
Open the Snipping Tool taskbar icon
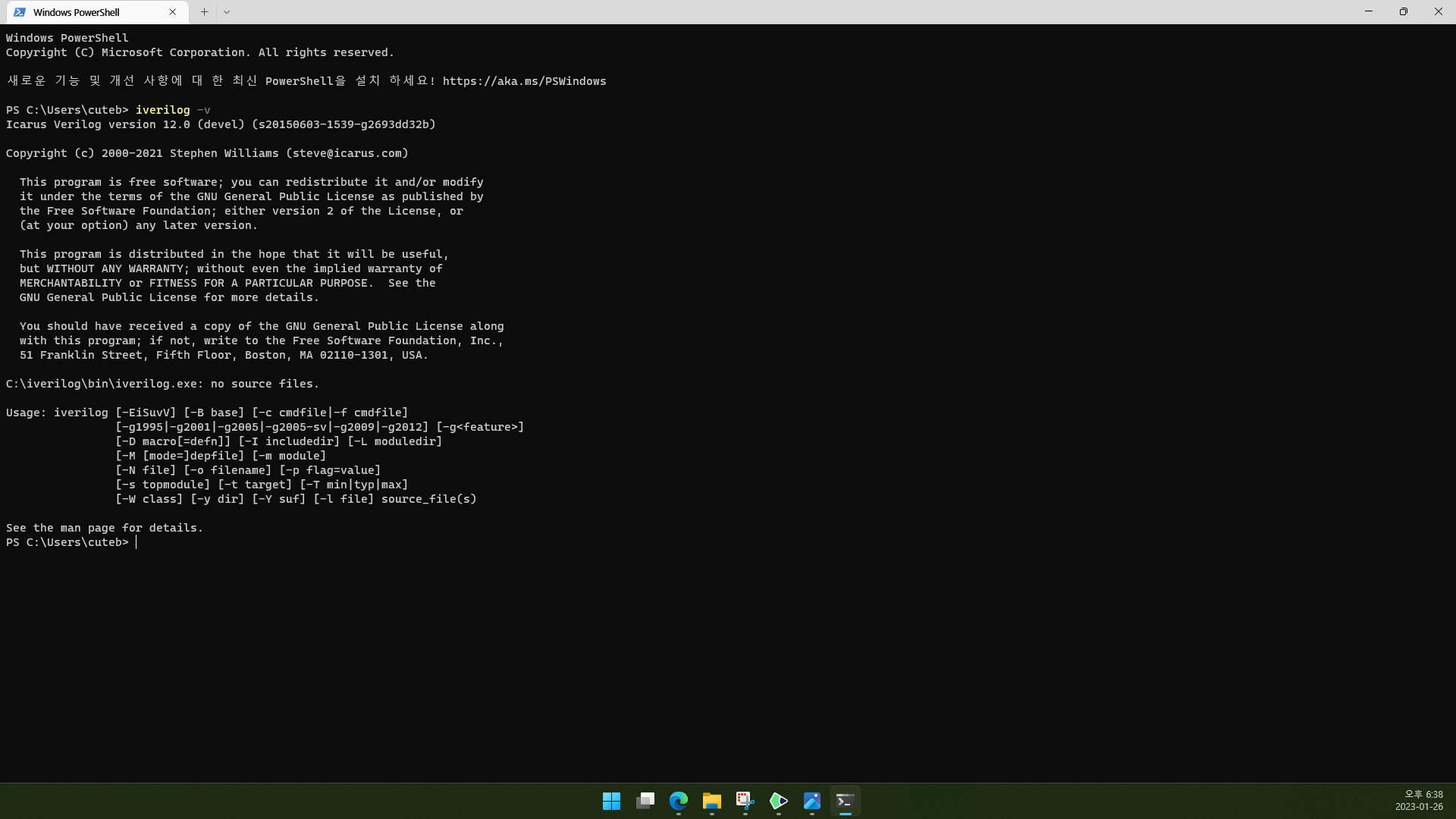coord(745,801)
